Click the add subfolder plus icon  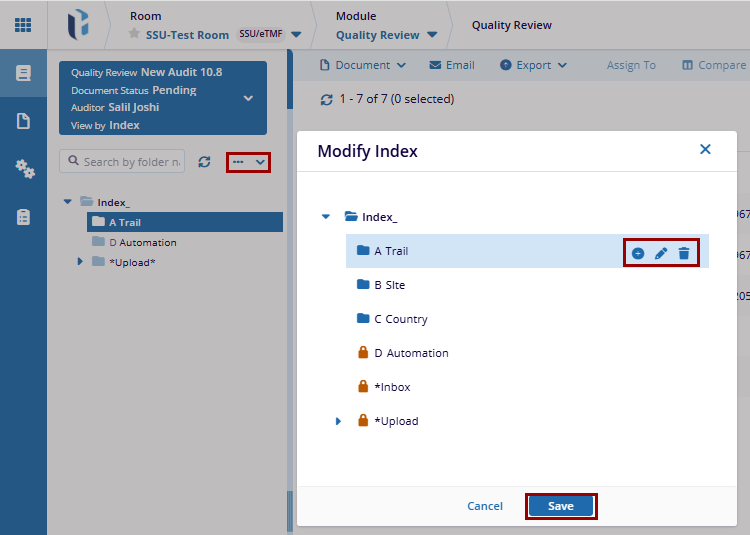coord(638,254)
